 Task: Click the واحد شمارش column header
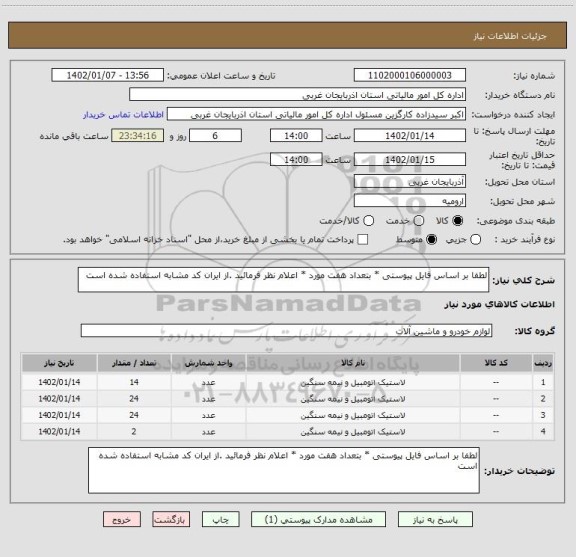pyautogui.click(x=208, y=363)
